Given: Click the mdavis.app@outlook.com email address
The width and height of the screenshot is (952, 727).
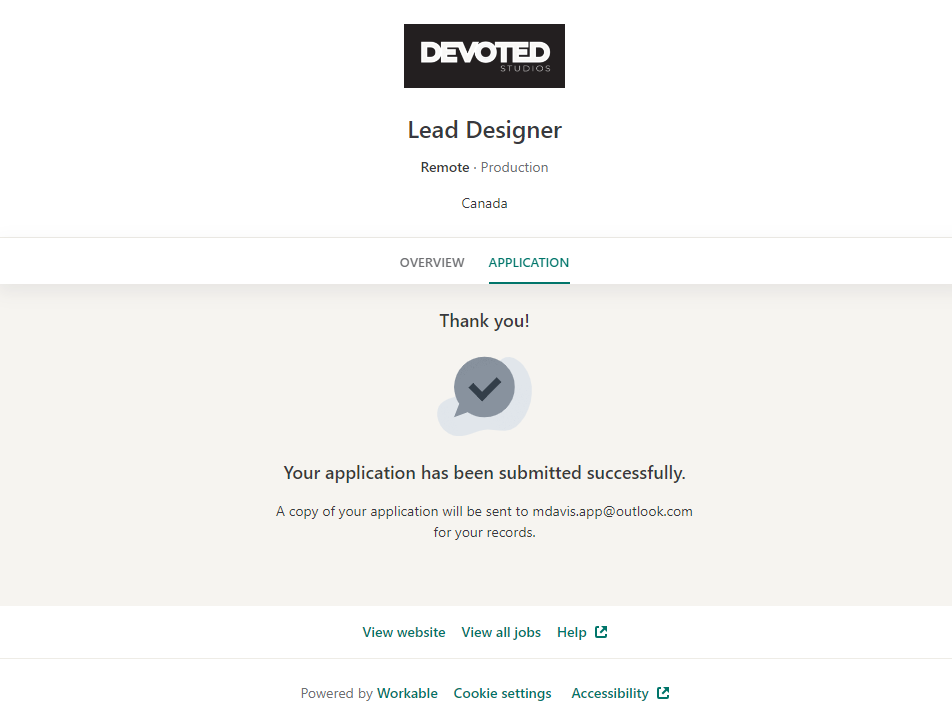Looking at the screenshot, I should (x=612, y=511).
